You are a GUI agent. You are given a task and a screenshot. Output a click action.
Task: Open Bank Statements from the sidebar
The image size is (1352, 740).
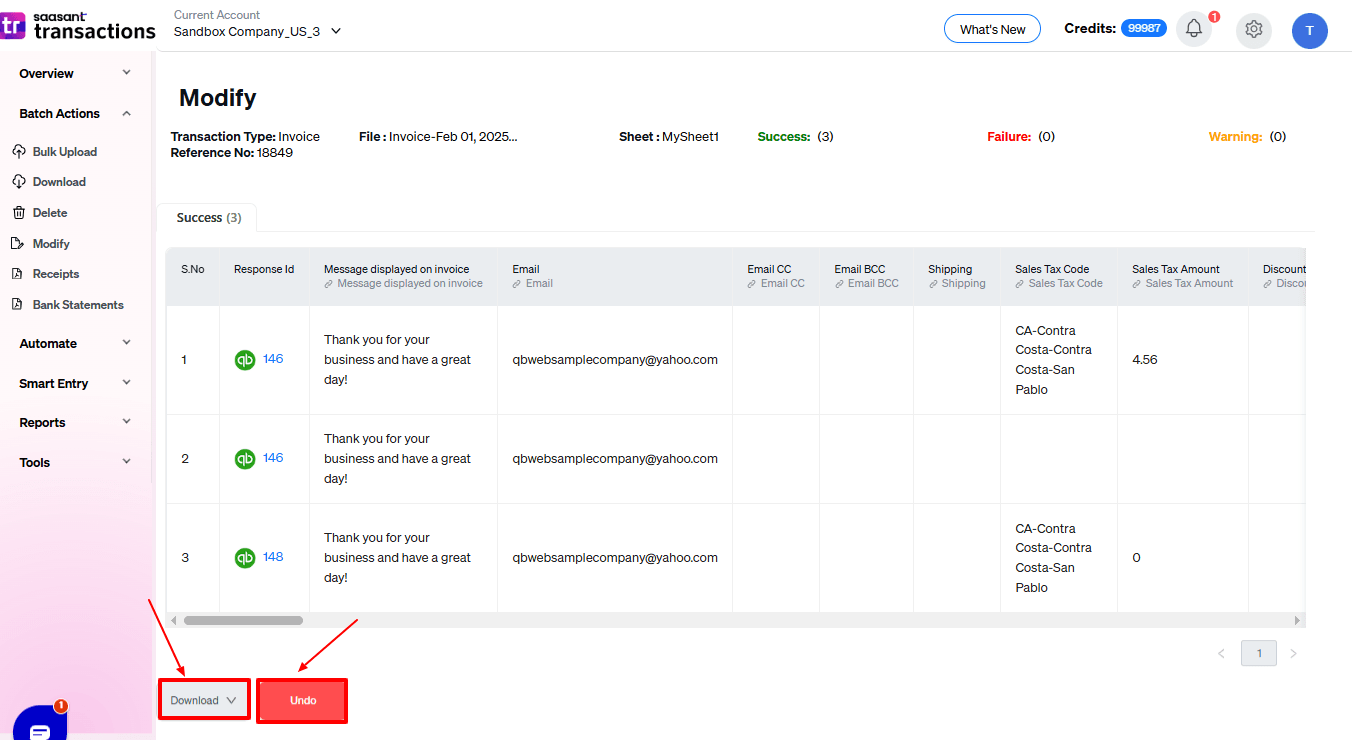(78, 305)
